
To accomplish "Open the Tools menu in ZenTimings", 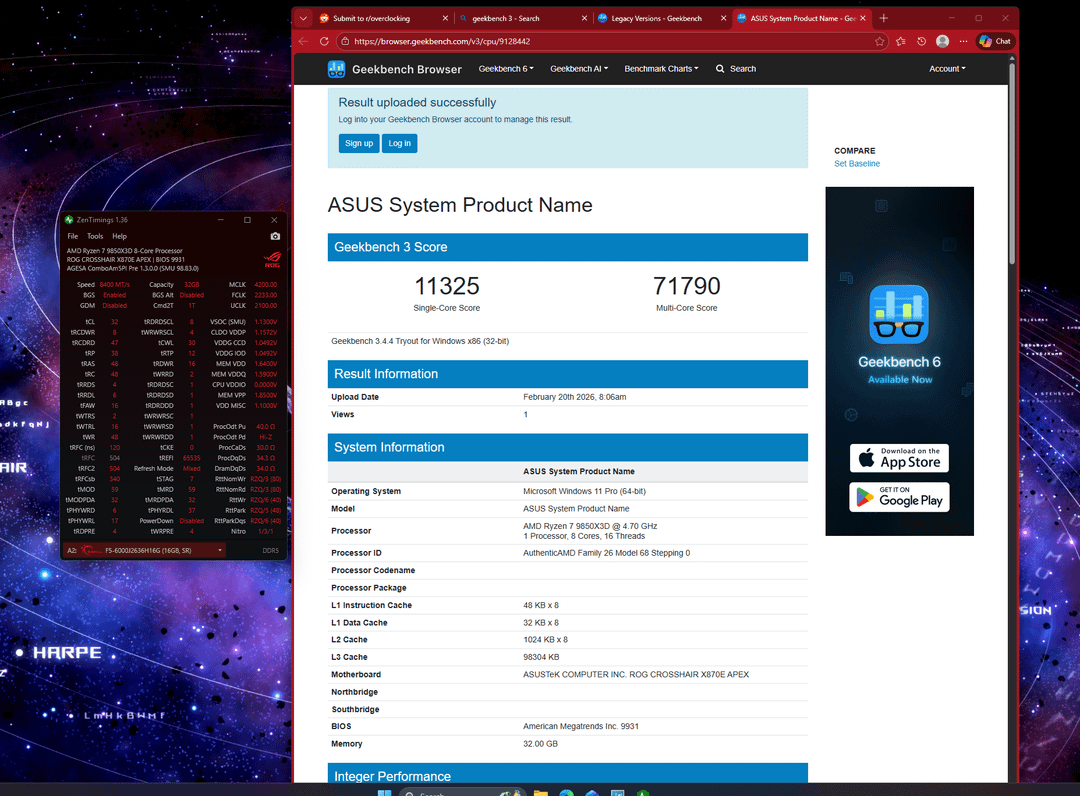I will [95, 236].
